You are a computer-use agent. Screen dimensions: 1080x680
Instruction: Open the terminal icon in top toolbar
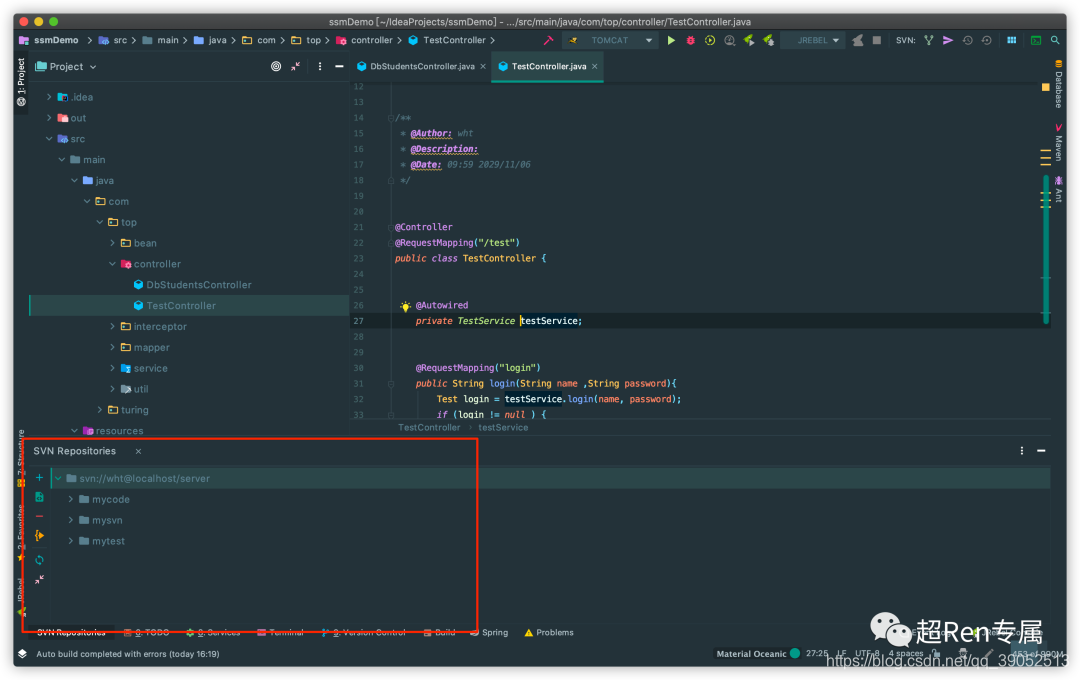pyautogui.click(x=1035, y=41)
